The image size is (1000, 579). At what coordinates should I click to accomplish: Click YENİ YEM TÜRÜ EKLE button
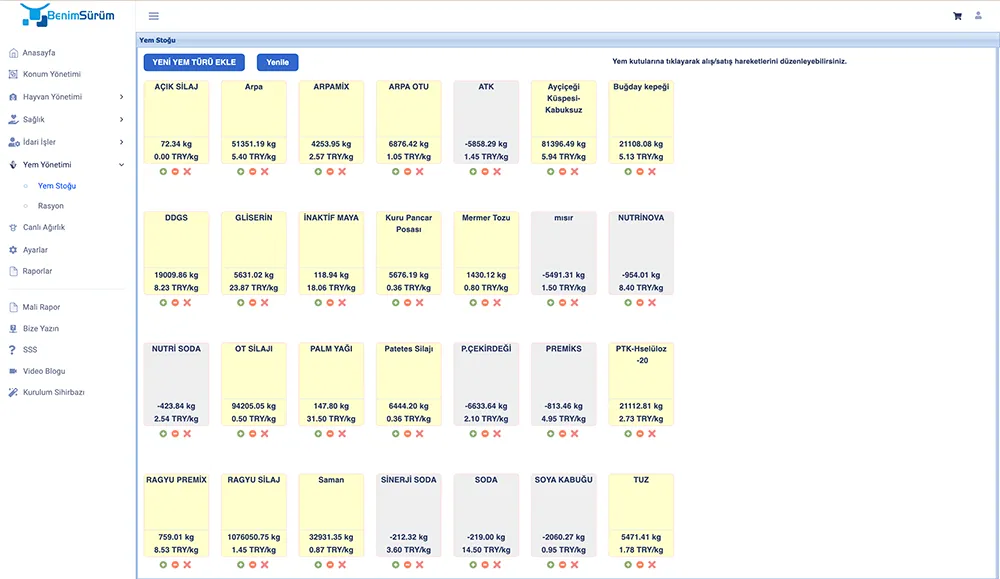tap(194, 62)
